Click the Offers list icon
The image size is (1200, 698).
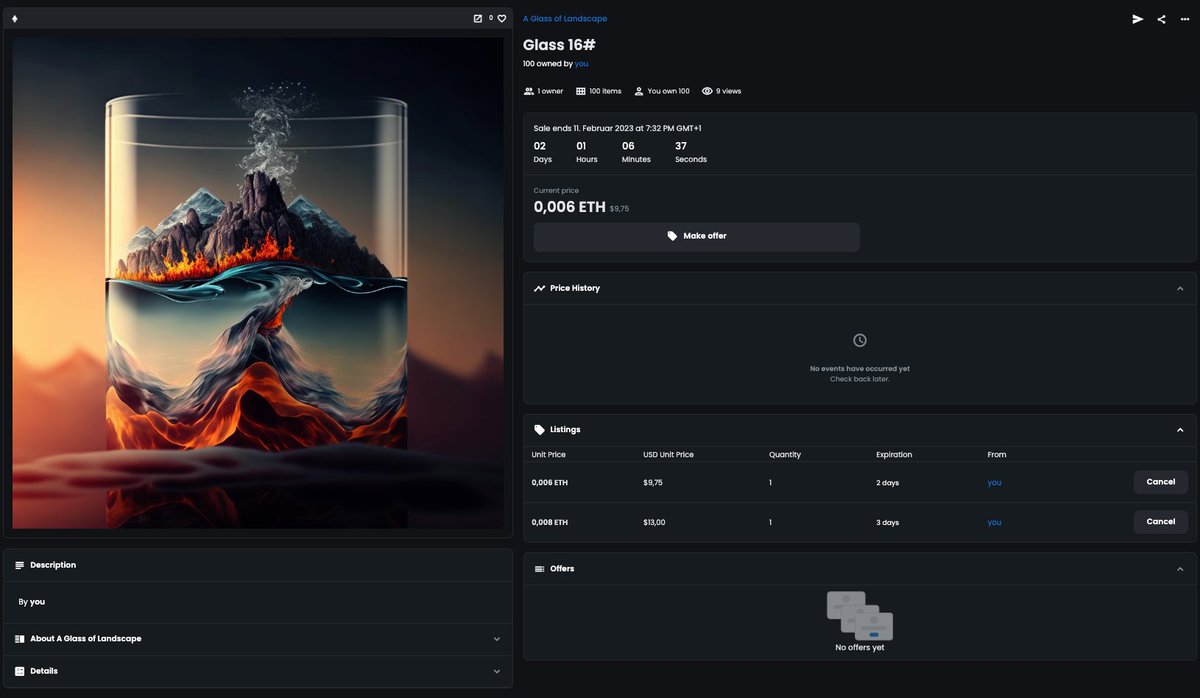540,569
